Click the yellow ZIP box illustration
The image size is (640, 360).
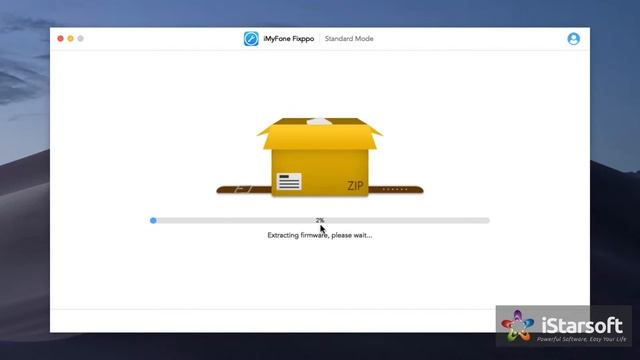click(x=320, y=157)
